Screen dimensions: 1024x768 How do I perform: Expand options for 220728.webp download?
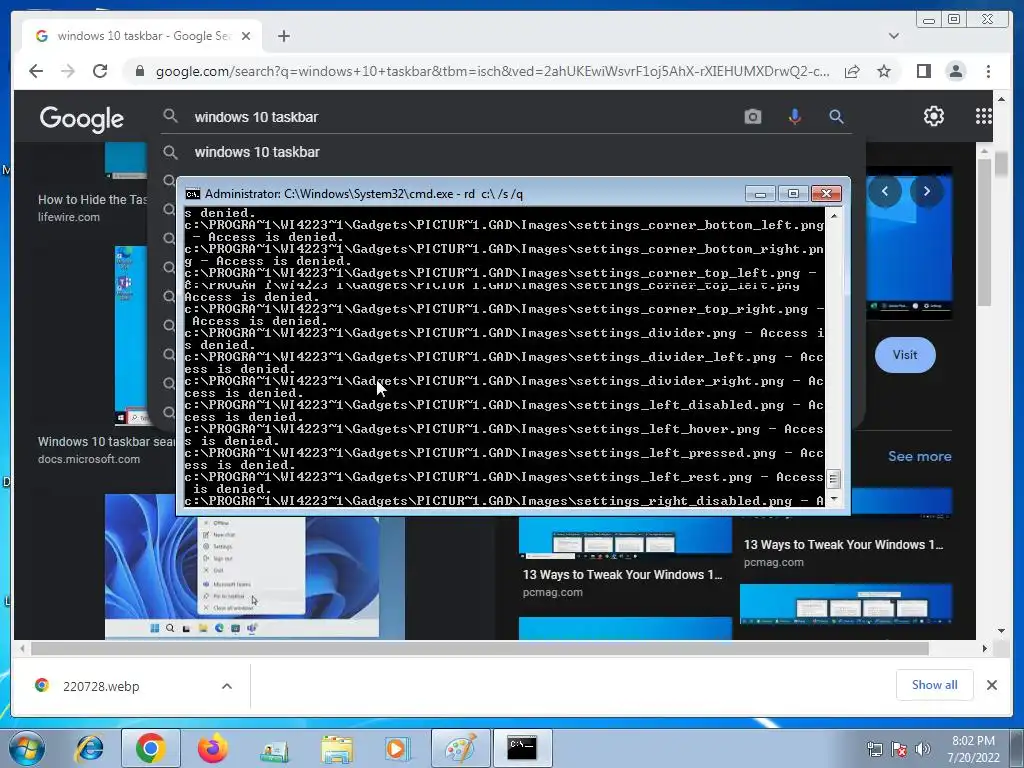(x=227, y=686)
